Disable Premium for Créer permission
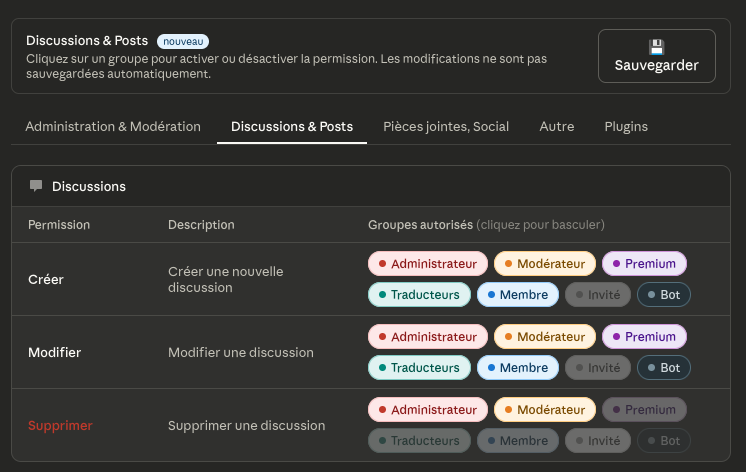 tap(643, 264)
